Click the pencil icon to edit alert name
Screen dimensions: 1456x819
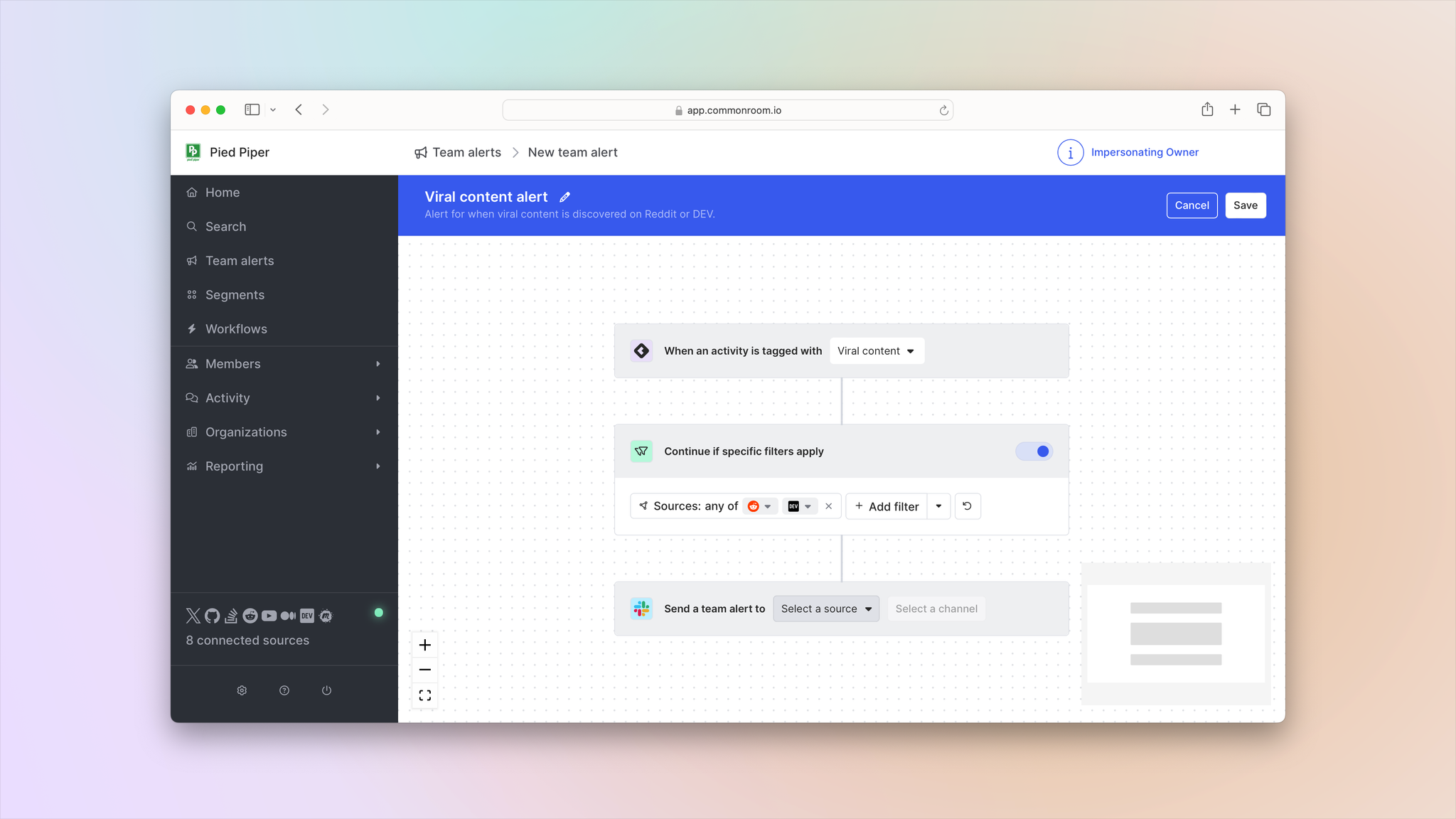coord(564,198)
